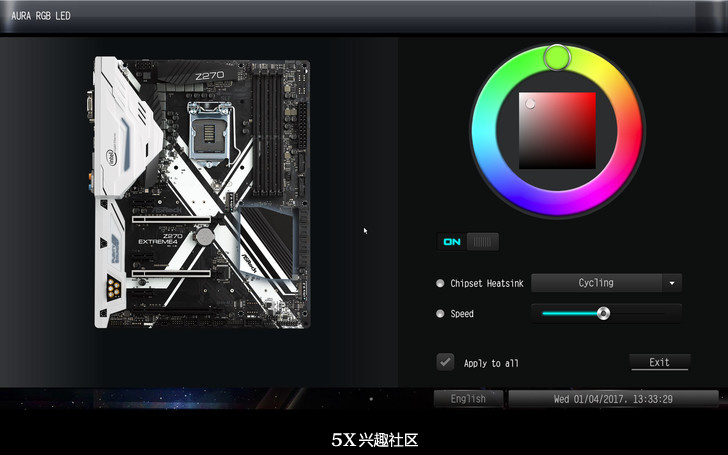
Task: Click the AURA RGB LED title text
Action: 41,16
